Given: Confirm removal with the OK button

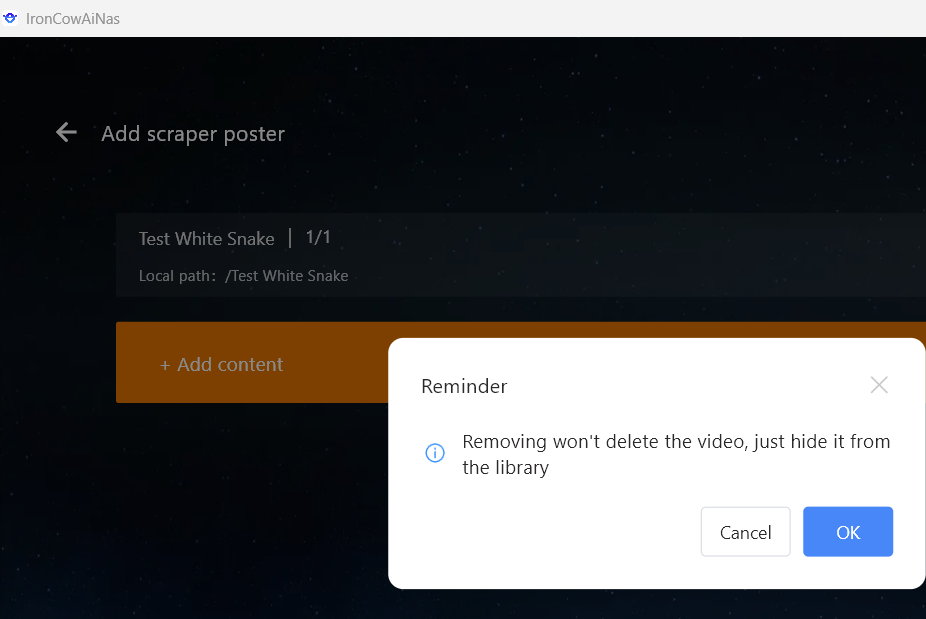Looking at the screenshot, I should tap(847, 532).
